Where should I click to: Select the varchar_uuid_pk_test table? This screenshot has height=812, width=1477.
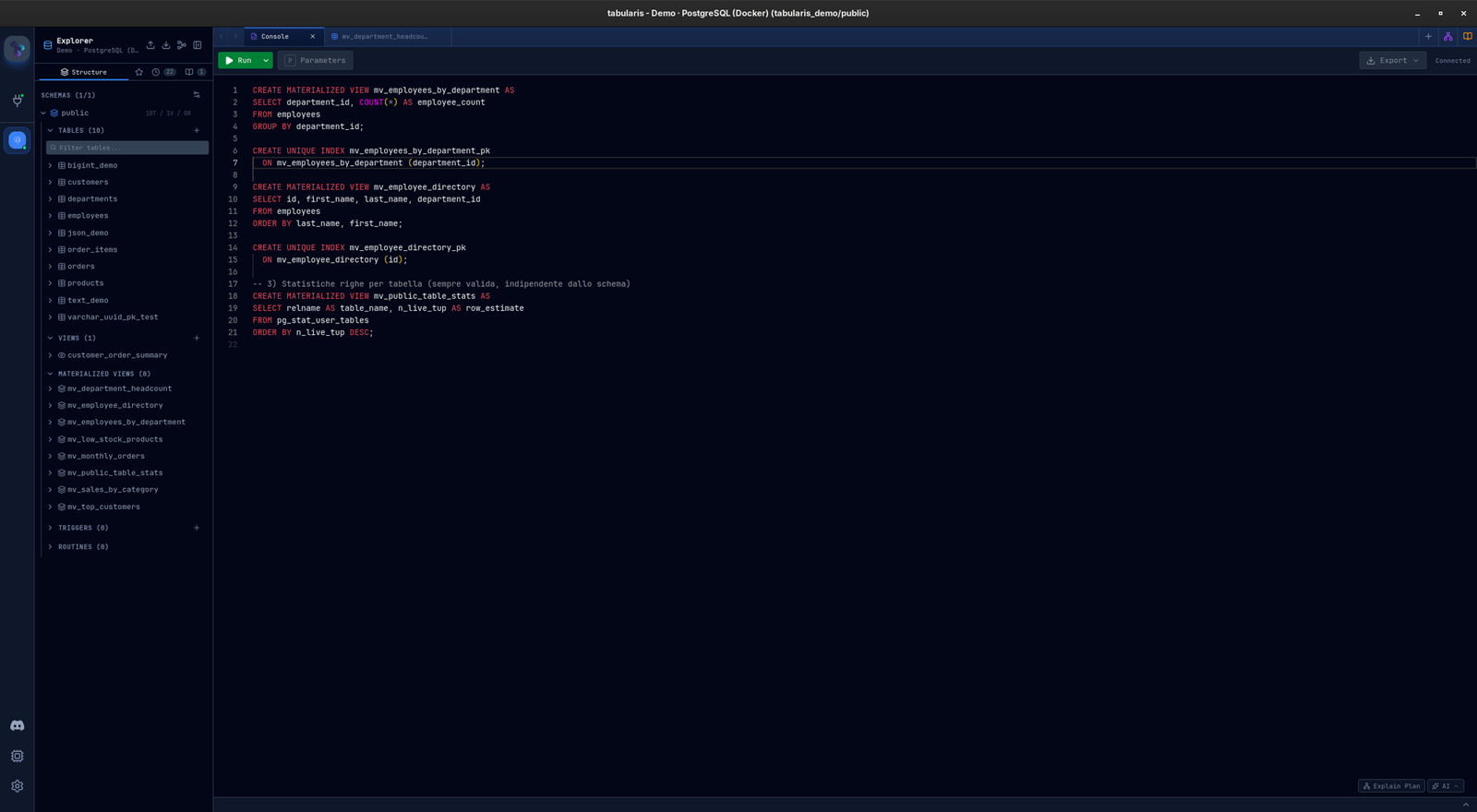[113, 316]
